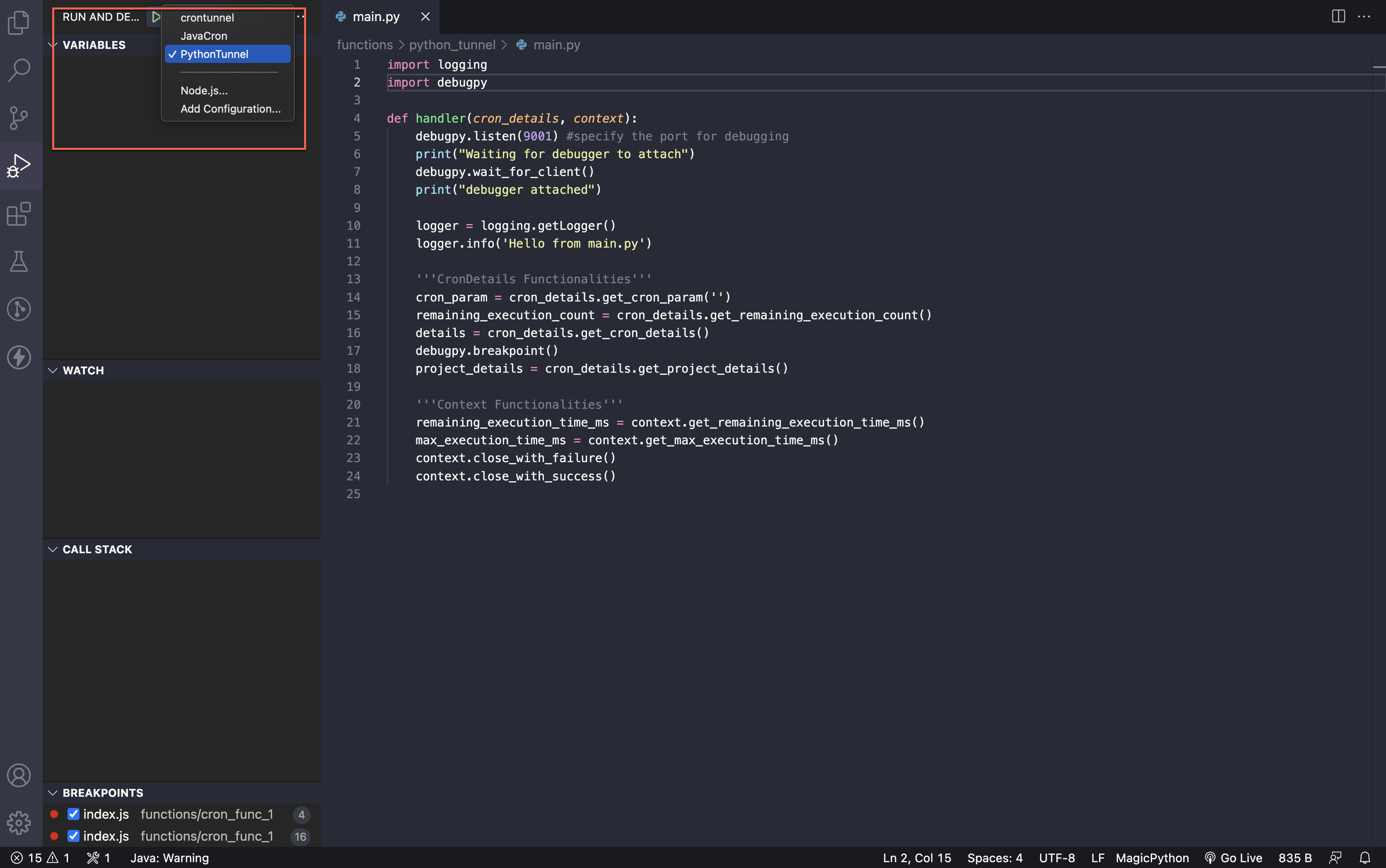This screenshot has width=1386, height=868.
Task: Open the lightning bolt activity icon
Action: coord(19,357)
